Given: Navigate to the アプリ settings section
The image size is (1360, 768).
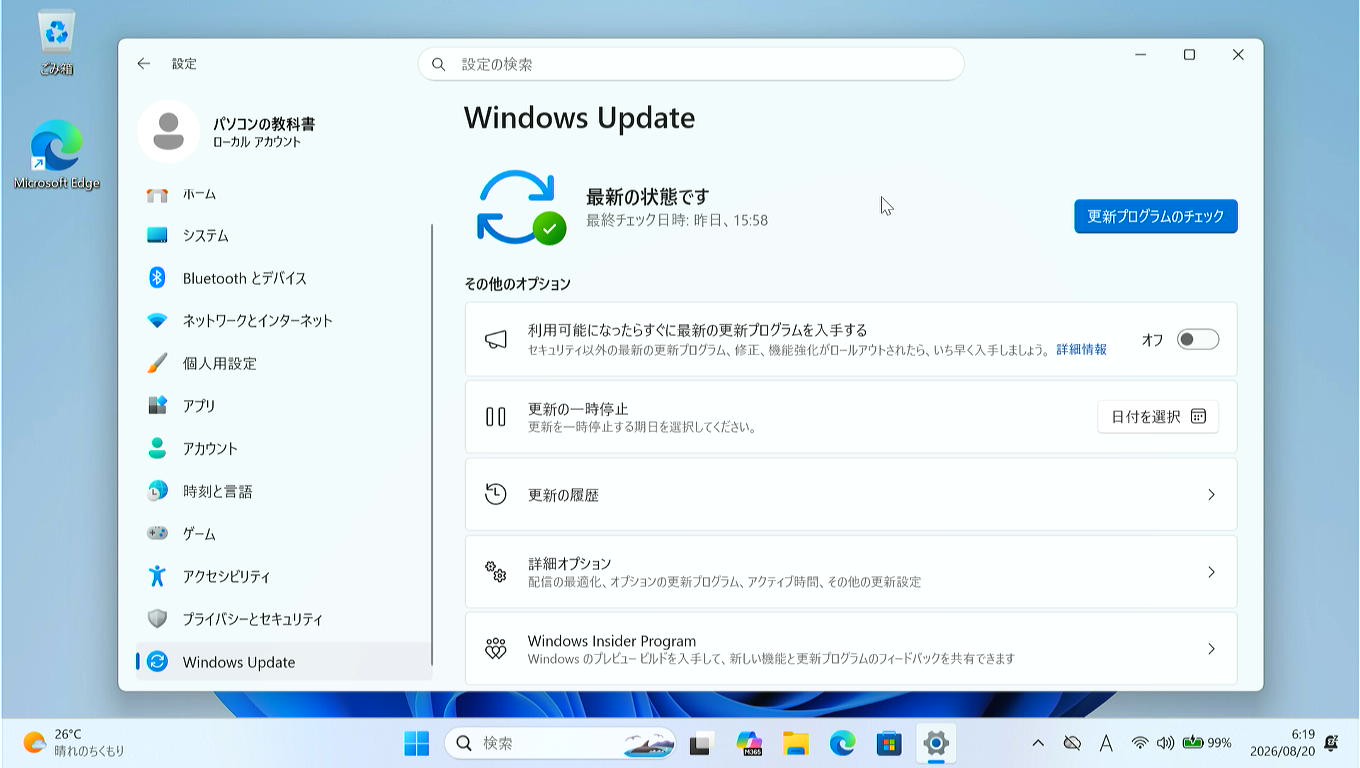Looking at the screenshot, I should [284, 406].
